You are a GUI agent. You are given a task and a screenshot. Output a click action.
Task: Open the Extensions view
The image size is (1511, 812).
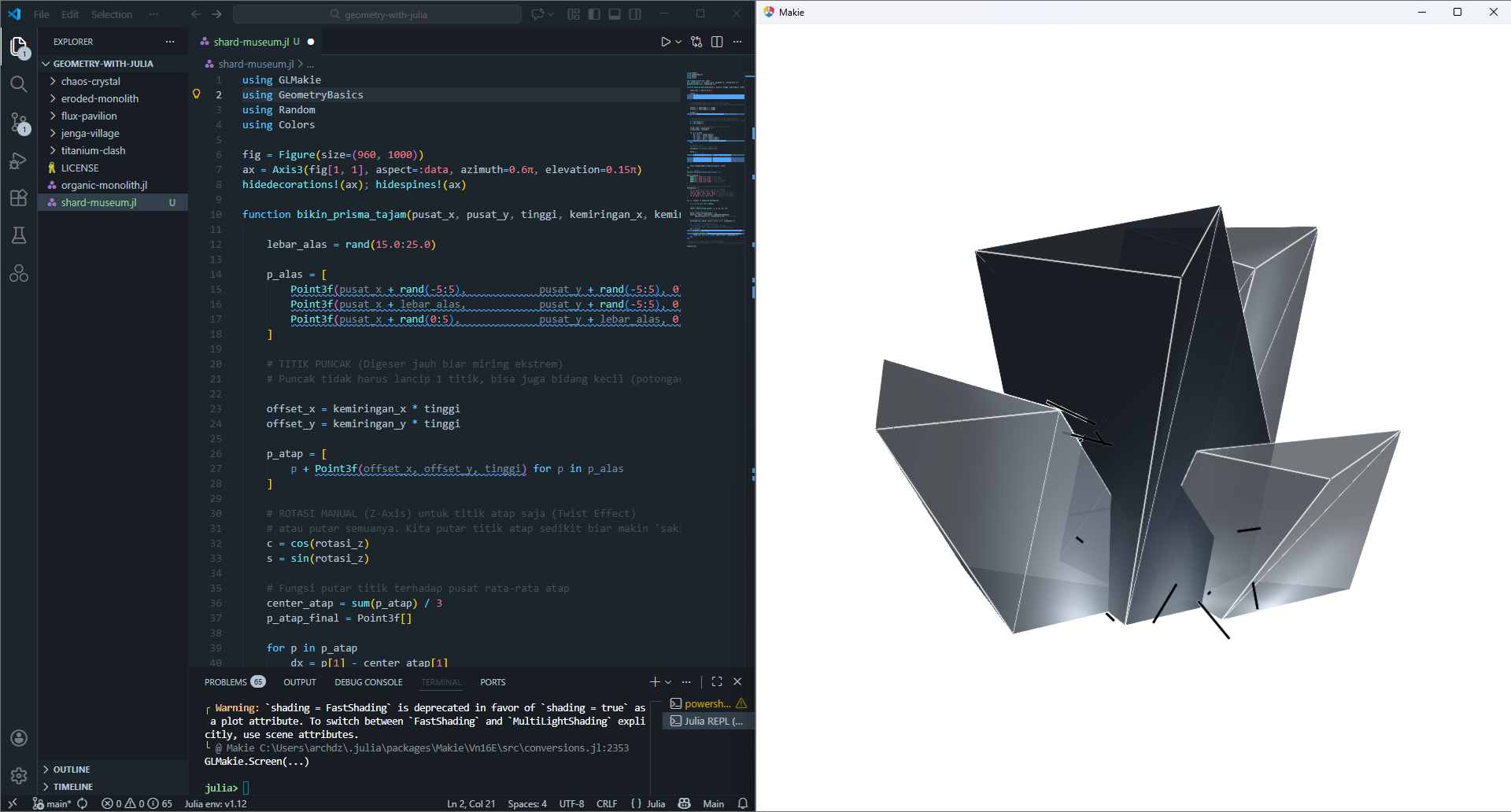19,197
